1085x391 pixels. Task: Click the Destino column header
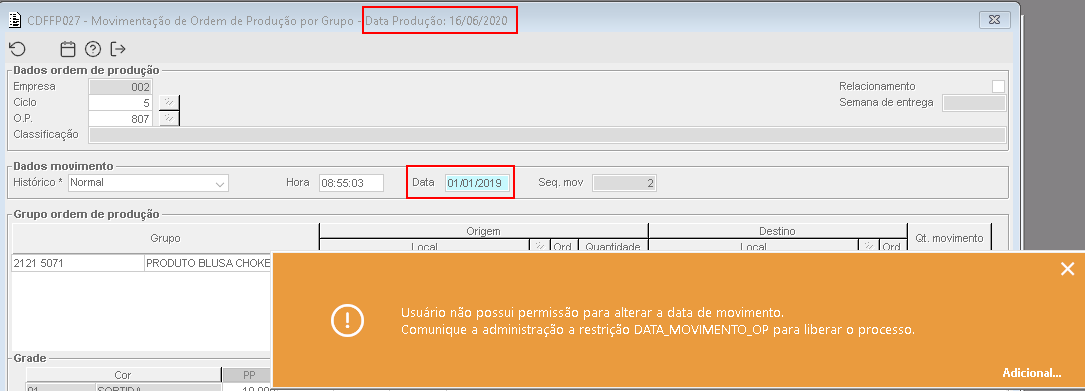click(x=777, y=231)
